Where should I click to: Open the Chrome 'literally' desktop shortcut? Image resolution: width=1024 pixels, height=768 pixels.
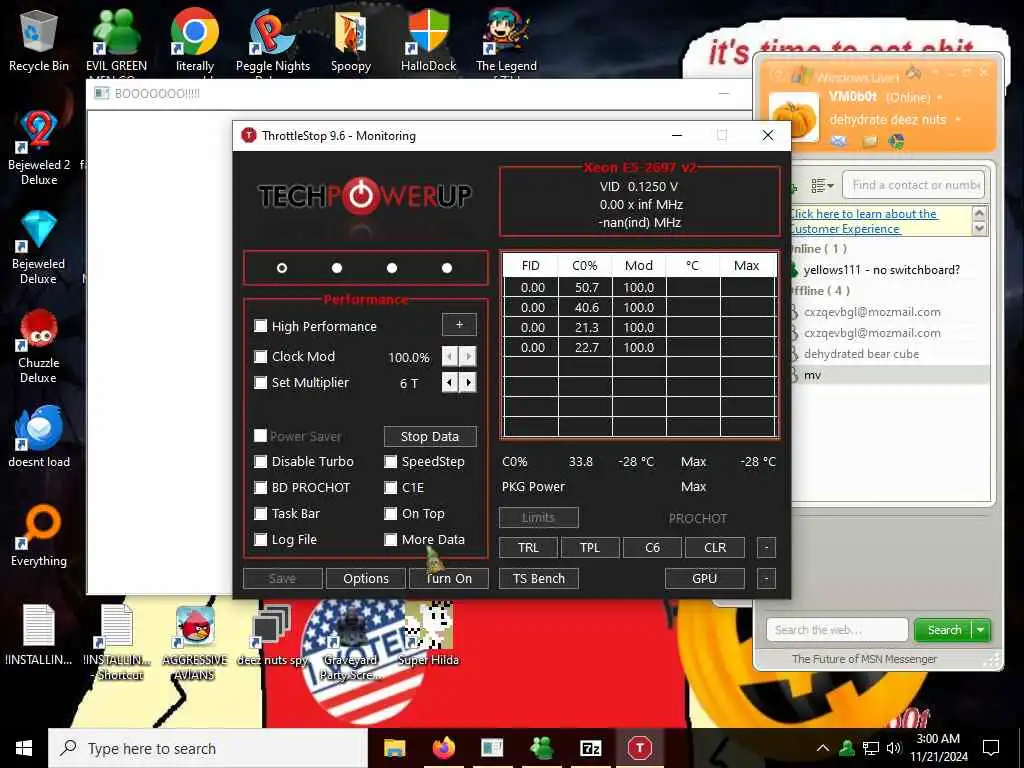[x=195, y=40]
